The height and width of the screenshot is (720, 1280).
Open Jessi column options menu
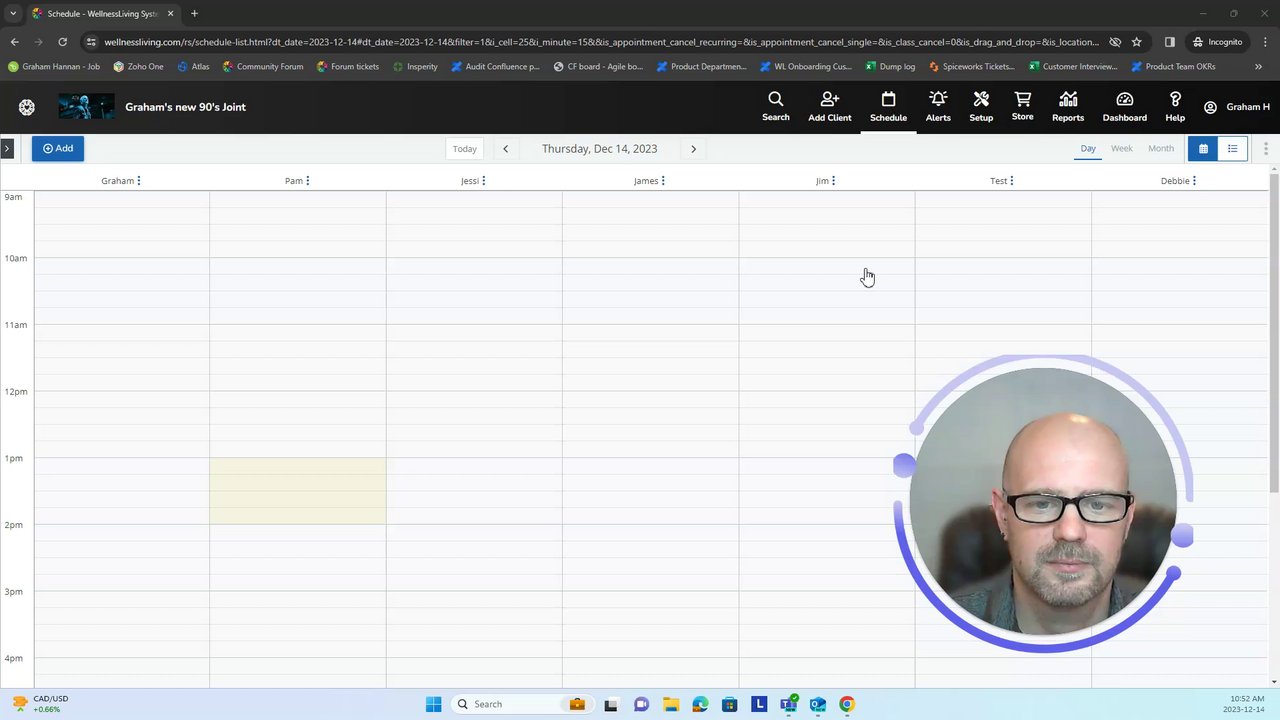[x=484, y=181]
